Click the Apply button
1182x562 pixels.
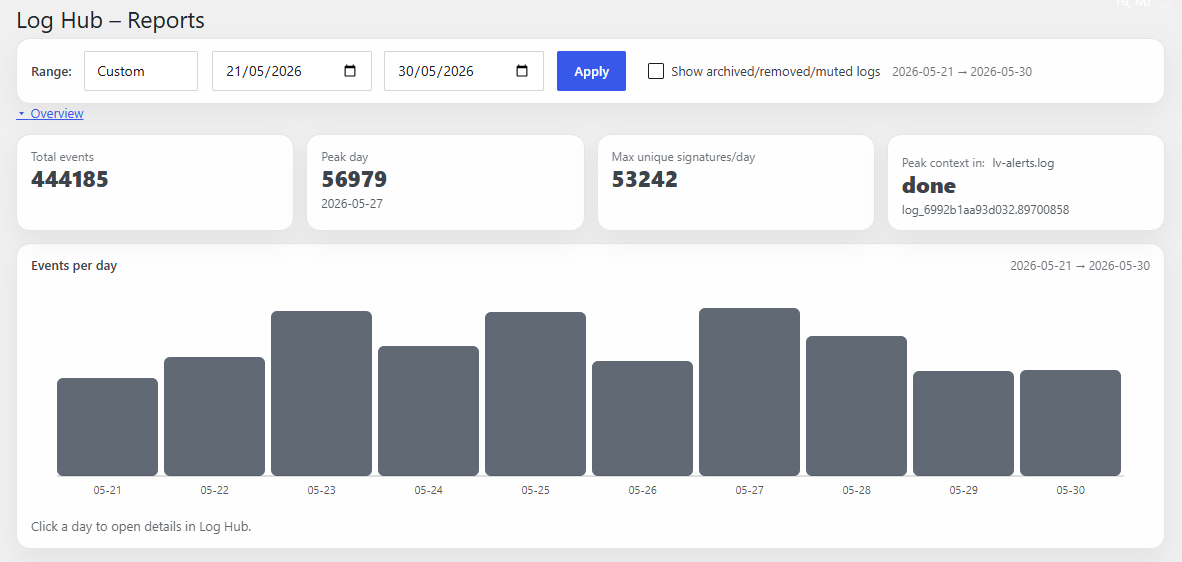pyautogui.click(x=591, y=71)
